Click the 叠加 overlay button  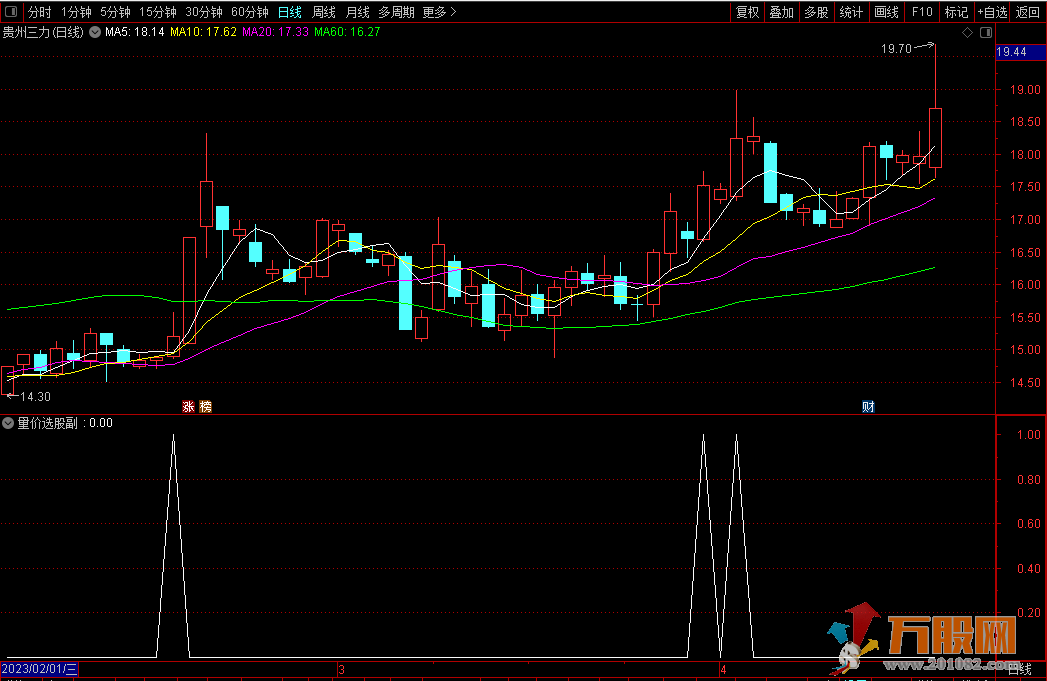point(781,12)
